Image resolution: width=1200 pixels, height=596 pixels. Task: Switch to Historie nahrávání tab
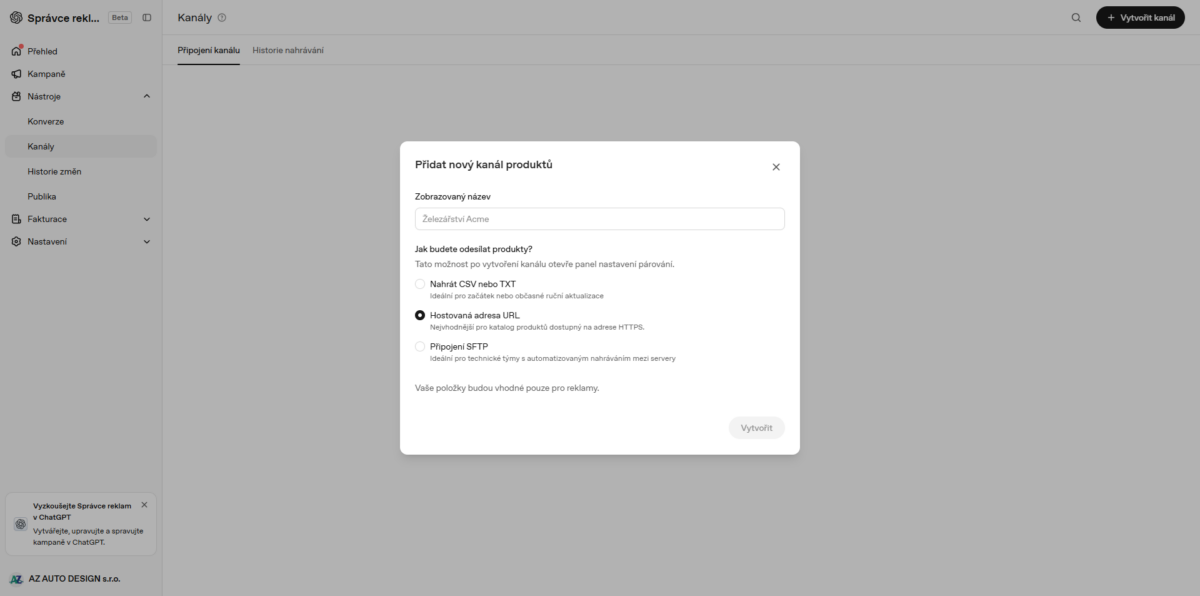288,50
